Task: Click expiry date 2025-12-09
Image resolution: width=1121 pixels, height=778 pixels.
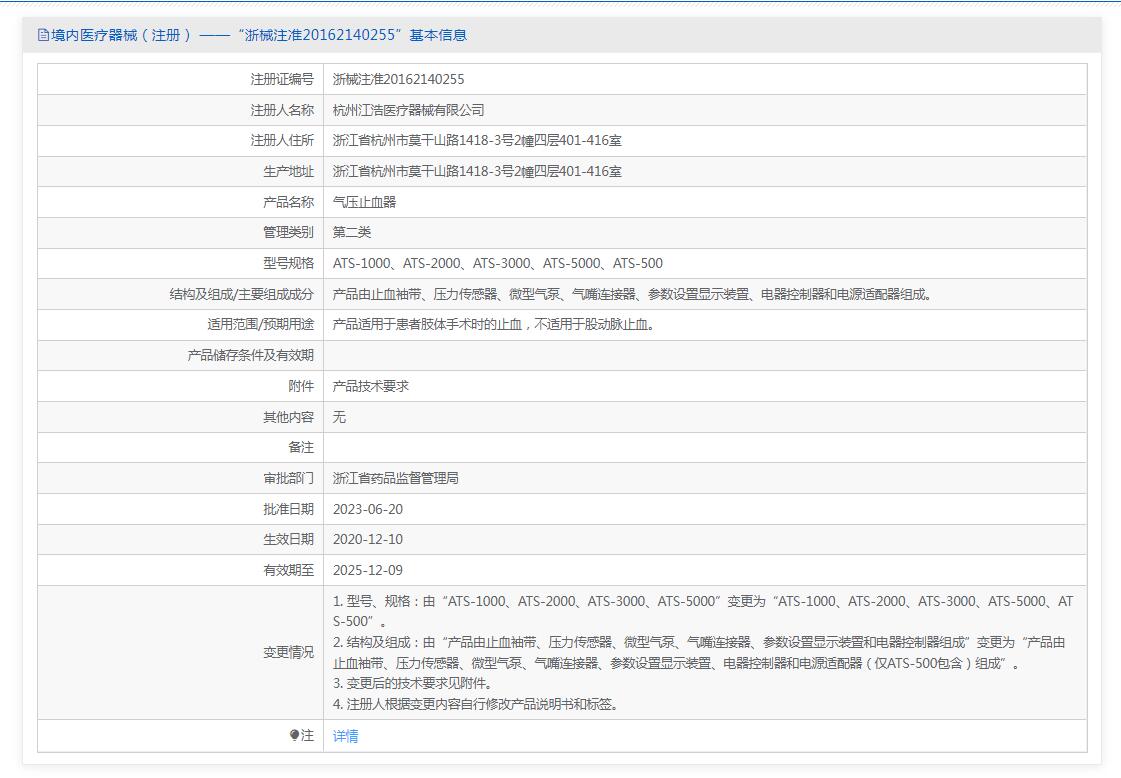Action: [367, 570]
